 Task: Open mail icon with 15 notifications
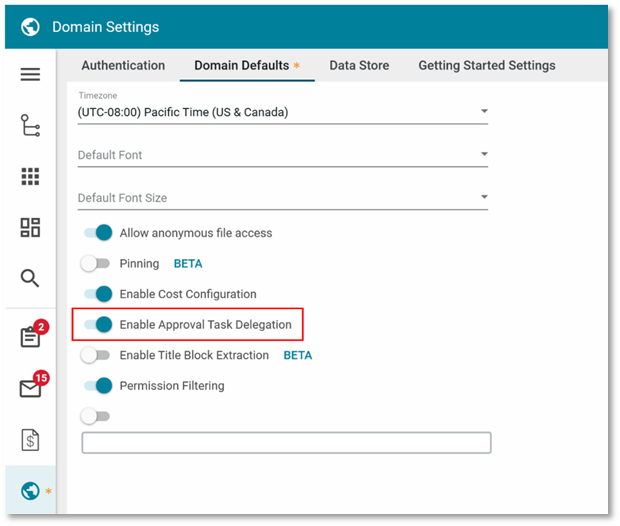[30, 388]
